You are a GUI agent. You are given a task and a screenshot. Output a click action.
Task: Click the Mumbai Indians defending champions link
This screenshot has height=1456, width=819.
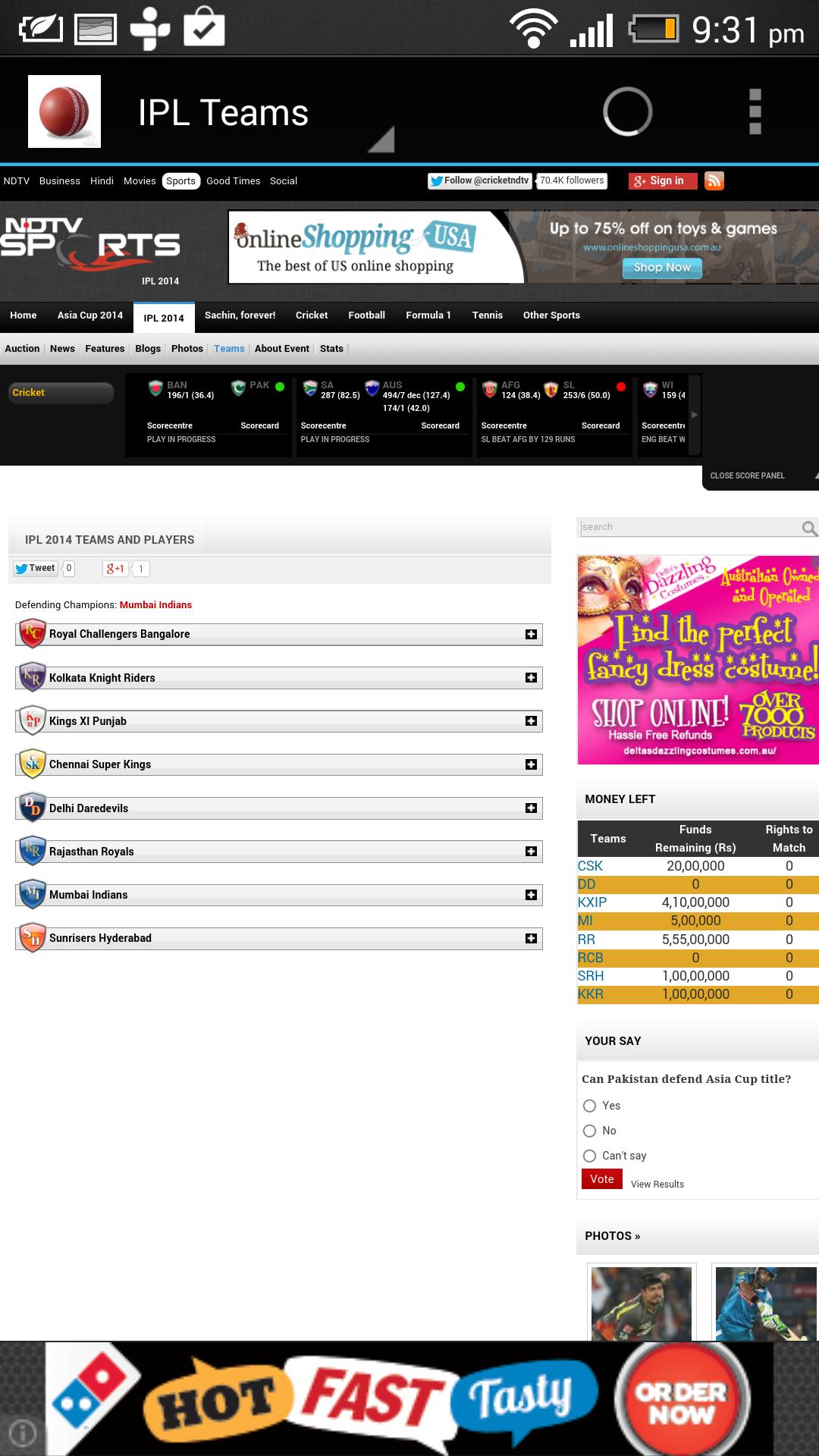[155, 605]
